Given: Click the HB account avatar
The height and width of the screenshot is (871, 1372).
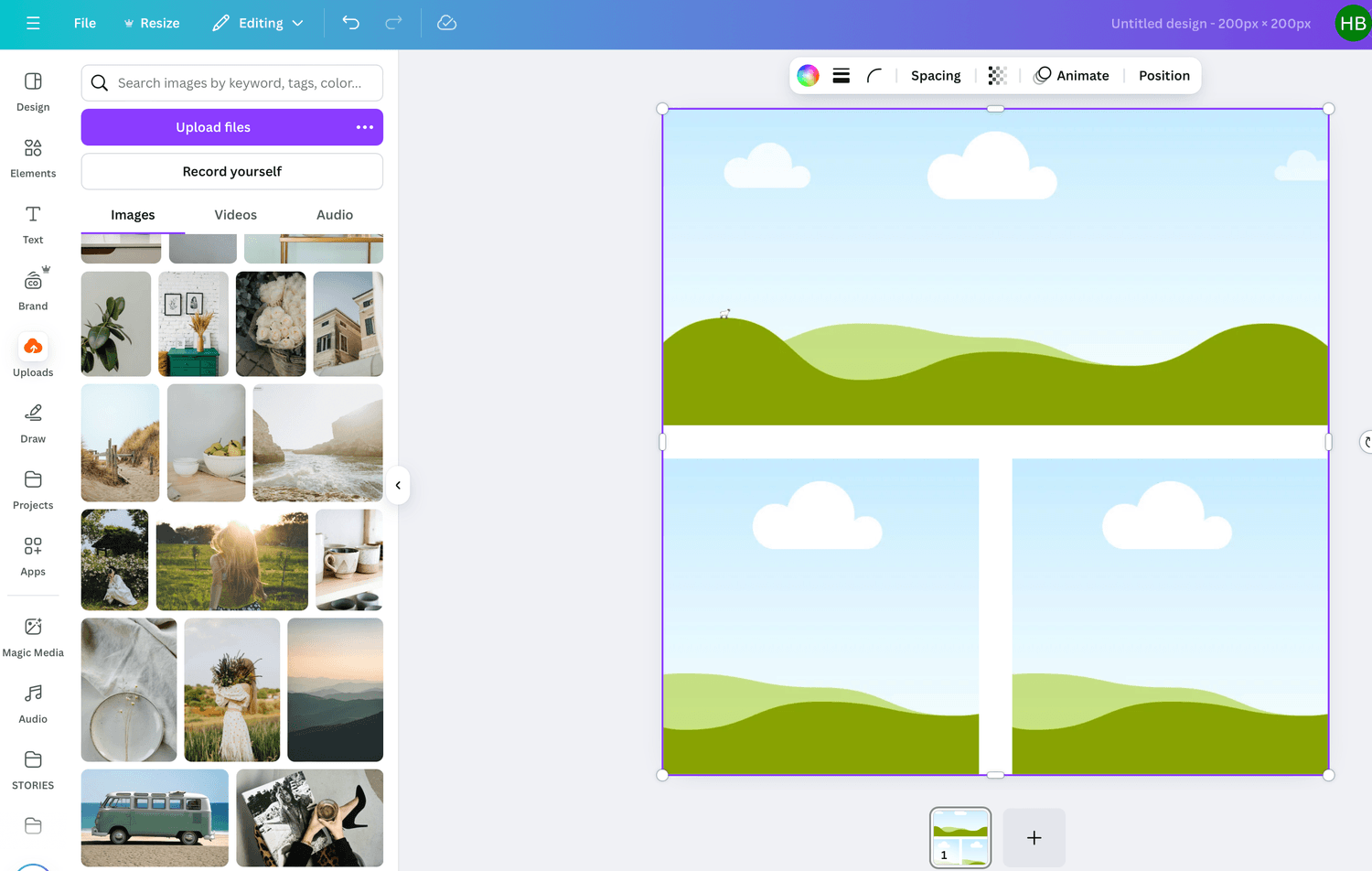Looking at the screenshot, I should pyautogui.click(x=1353, y=24).
